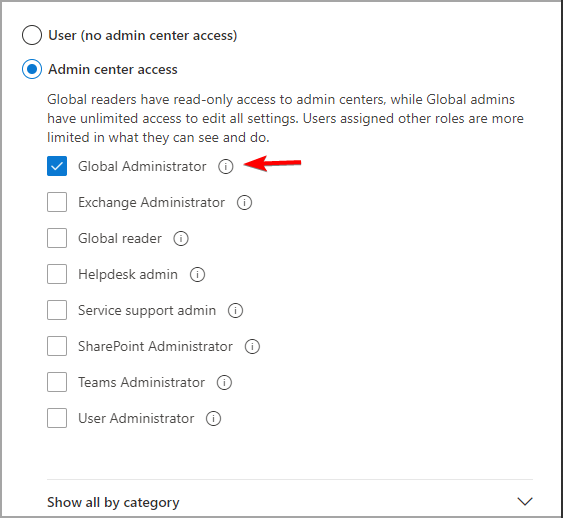This screenshot has width=563, height=518.
Task: Show info icon for Global reader
Action: click(181, 238)
